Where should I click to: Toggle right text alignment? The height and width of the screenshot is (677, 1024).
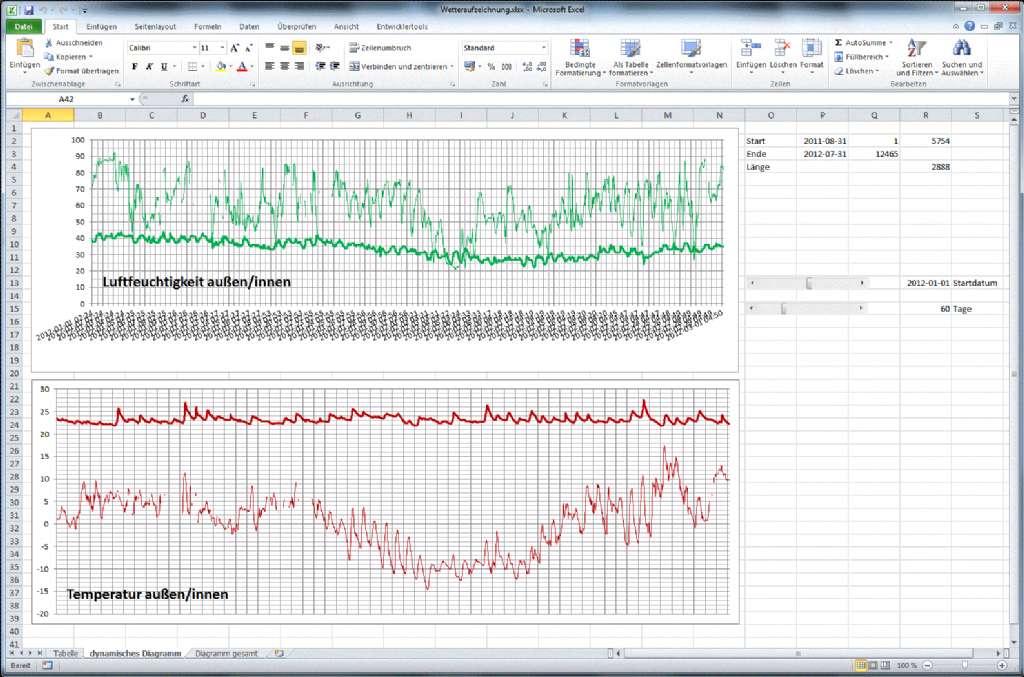pyautogui.click(x=299, y=67)
